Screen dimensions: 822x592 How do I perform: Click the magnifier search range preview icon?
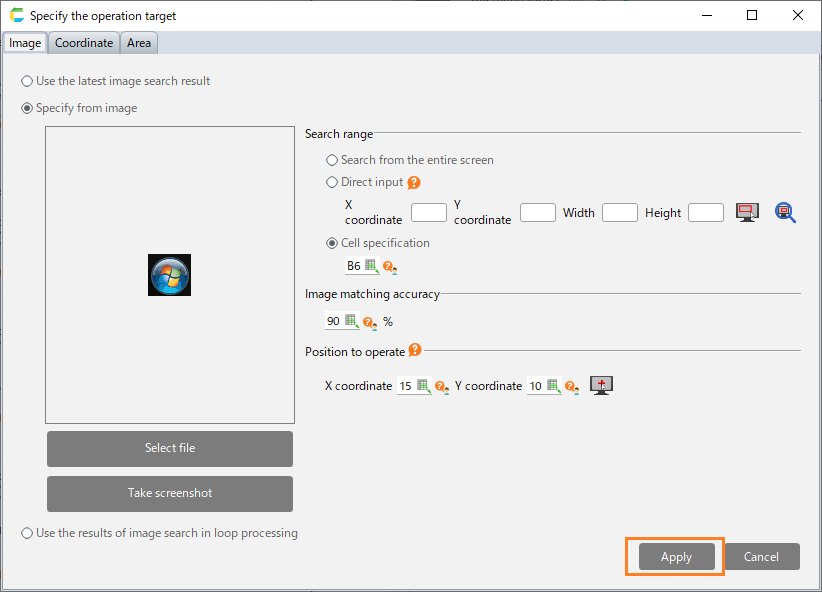click(785, 212)
